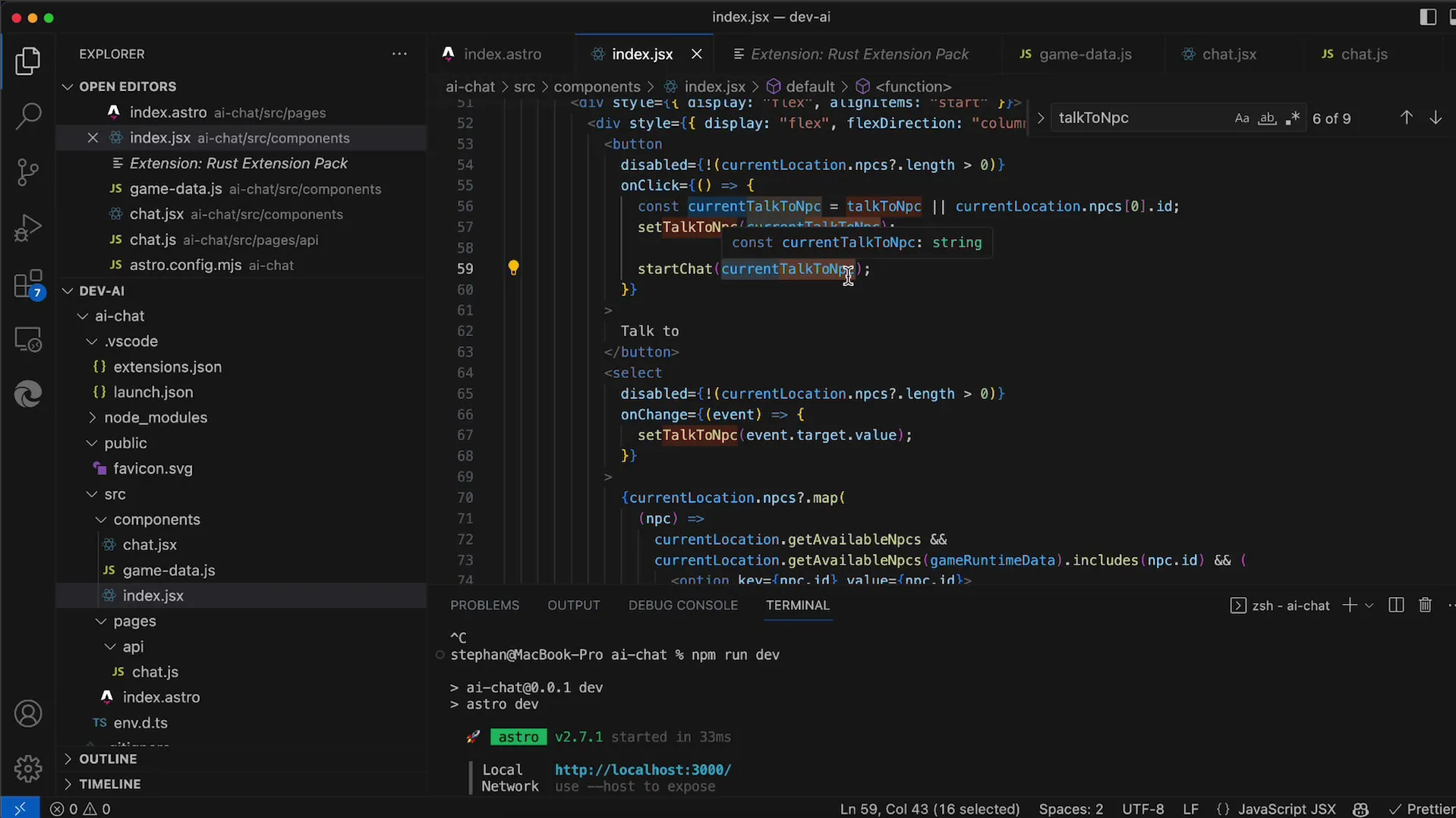Screen dimensions: 1456x818
Task: Open Explorer views and more actions ellipsis
Action: [399, 54]
